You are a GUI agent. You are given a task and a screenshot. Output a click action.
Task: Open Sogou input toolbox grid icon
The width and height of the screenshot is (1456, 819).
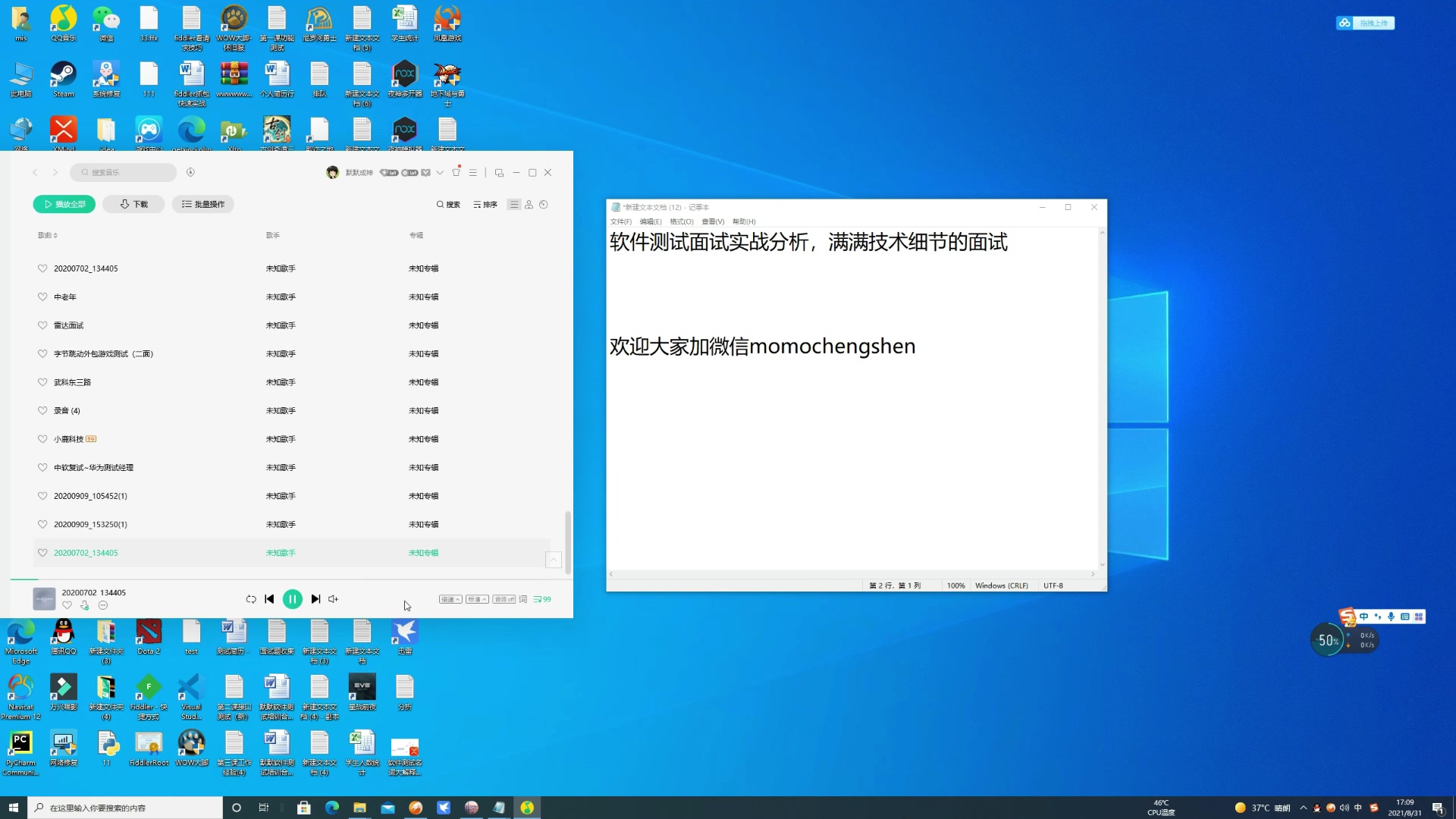[x=1419, y=617]
